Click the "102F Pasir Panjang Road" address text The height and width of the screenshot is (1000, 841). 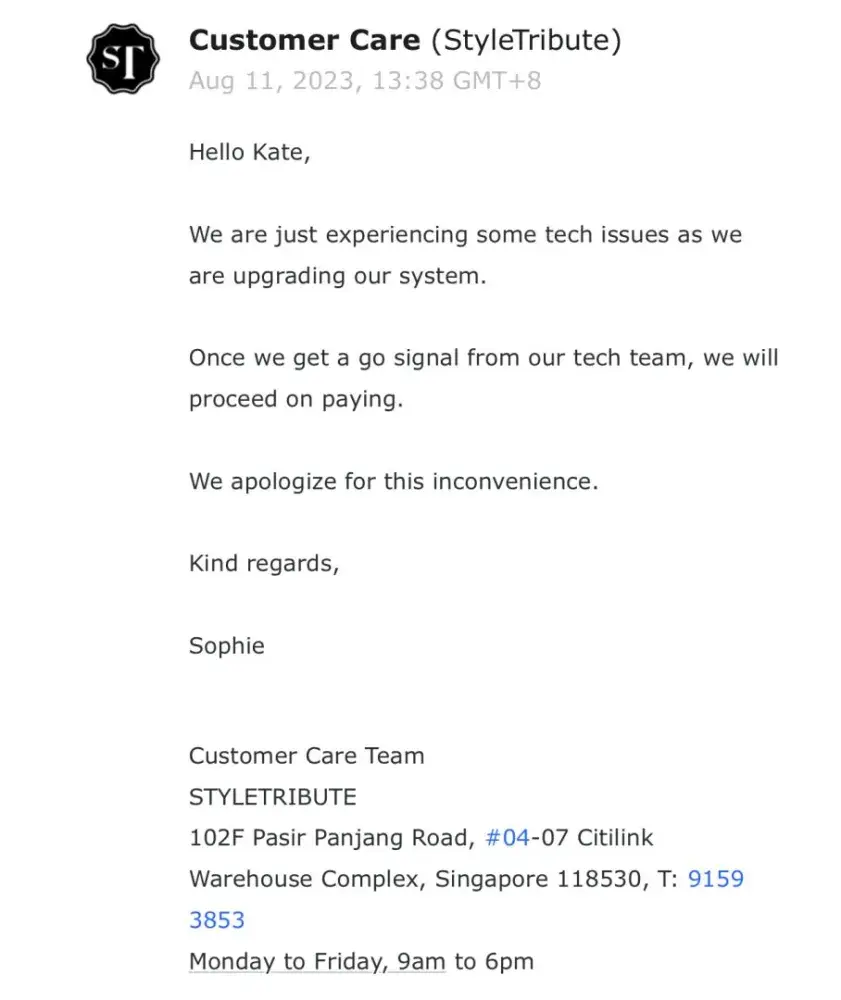click(x=330, y=837)
